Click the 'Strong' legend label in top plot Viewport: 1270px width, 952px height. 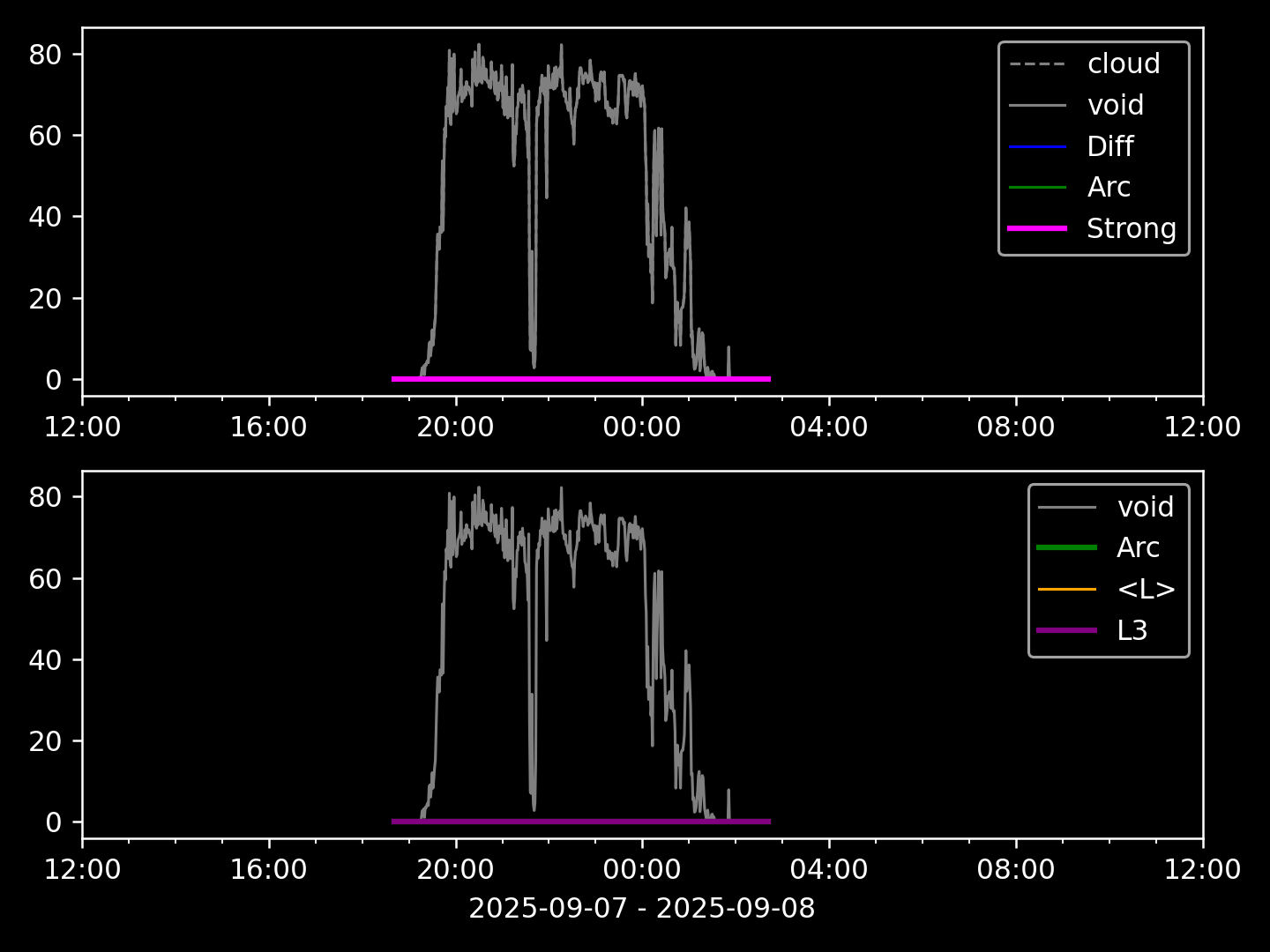1132,228
